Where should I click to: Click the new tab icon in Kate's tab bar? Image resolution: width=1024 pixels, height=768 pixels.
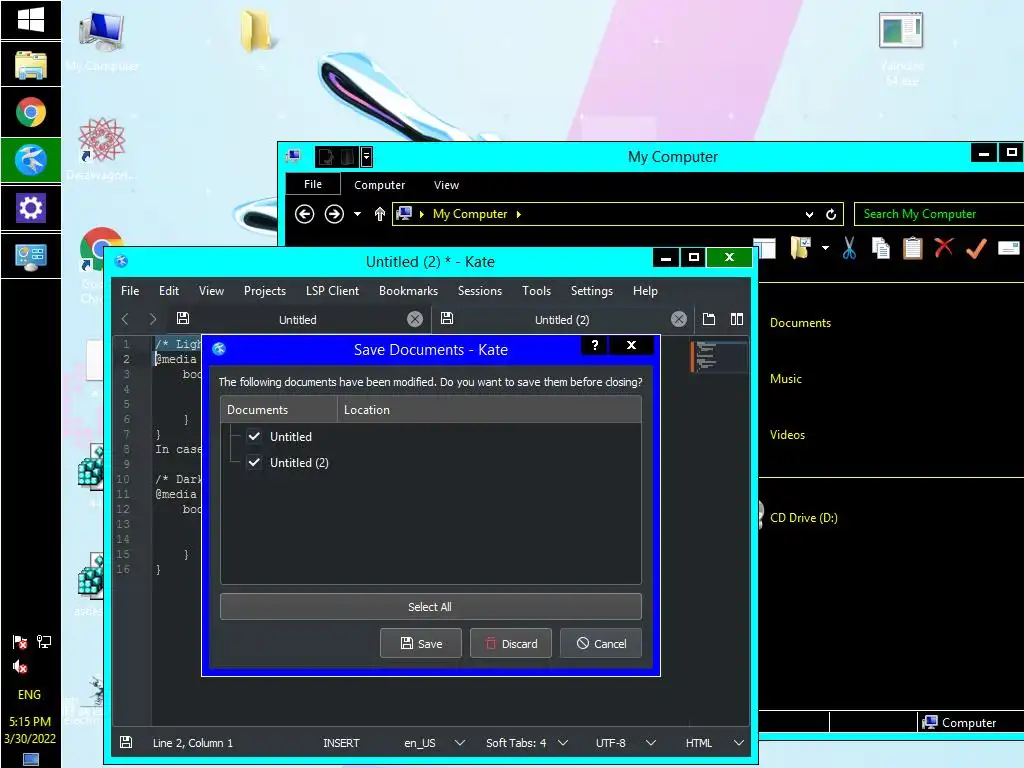click(709, 319)
